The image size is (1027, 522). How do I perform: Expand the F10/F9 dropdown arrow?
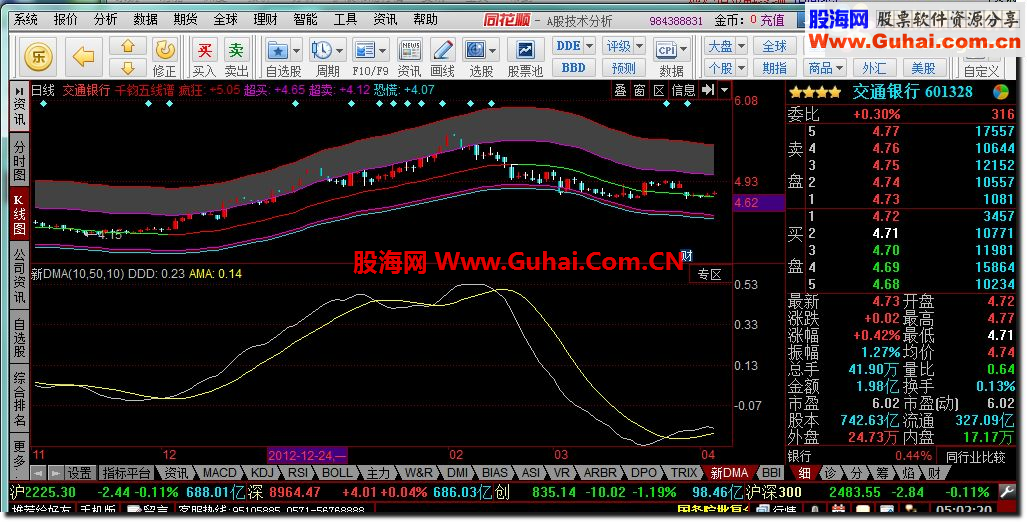tap(383, 50)
